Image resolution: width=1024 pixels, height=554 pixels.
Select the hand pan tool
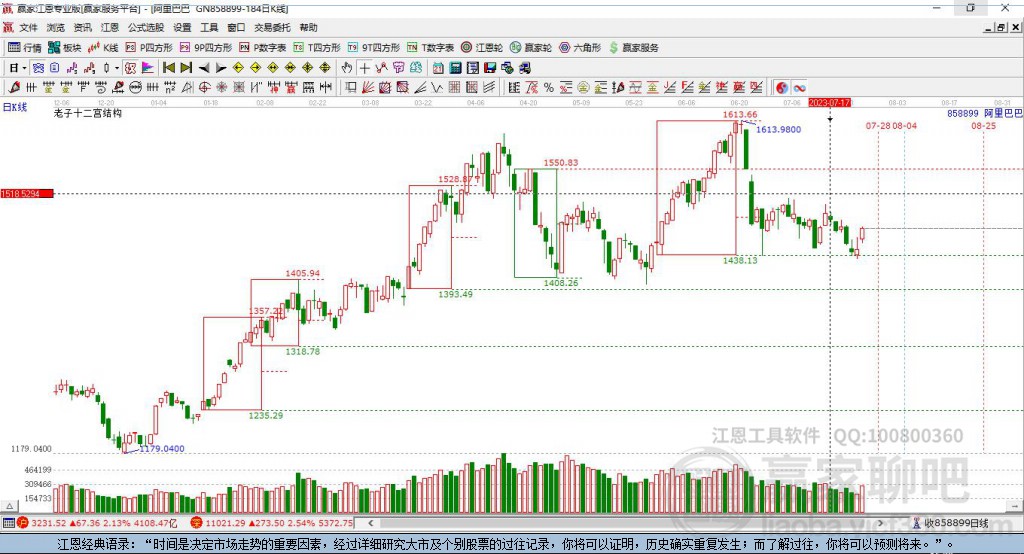click(347, 68)
